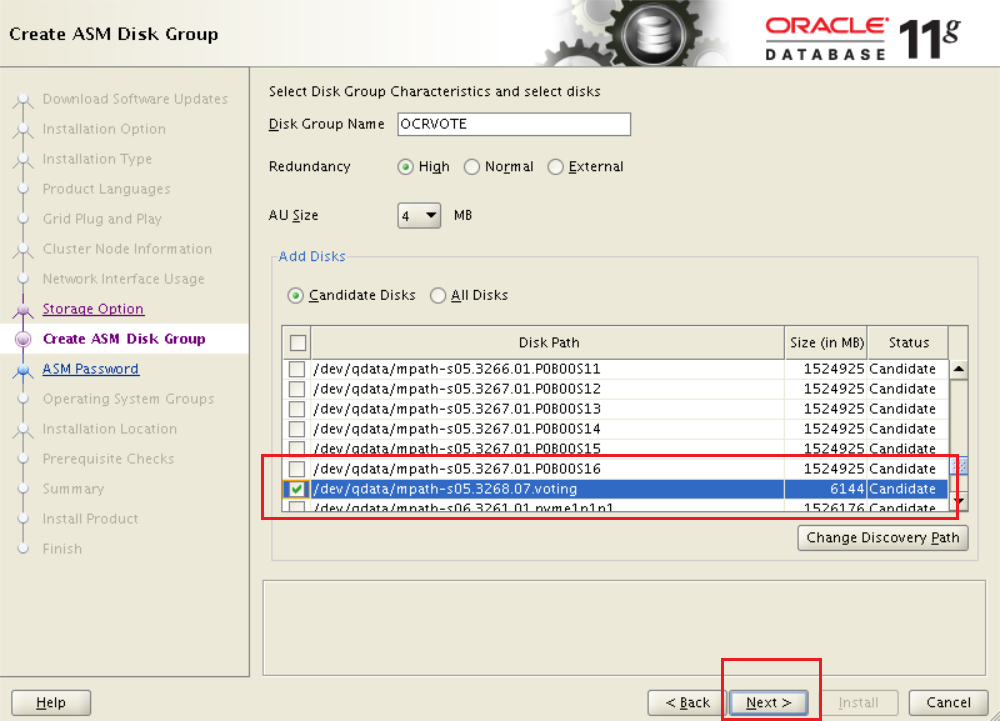Choose External redundancy option
Image resolution: width=1000 pixels, height=721 pixels.
click(555, 167)
